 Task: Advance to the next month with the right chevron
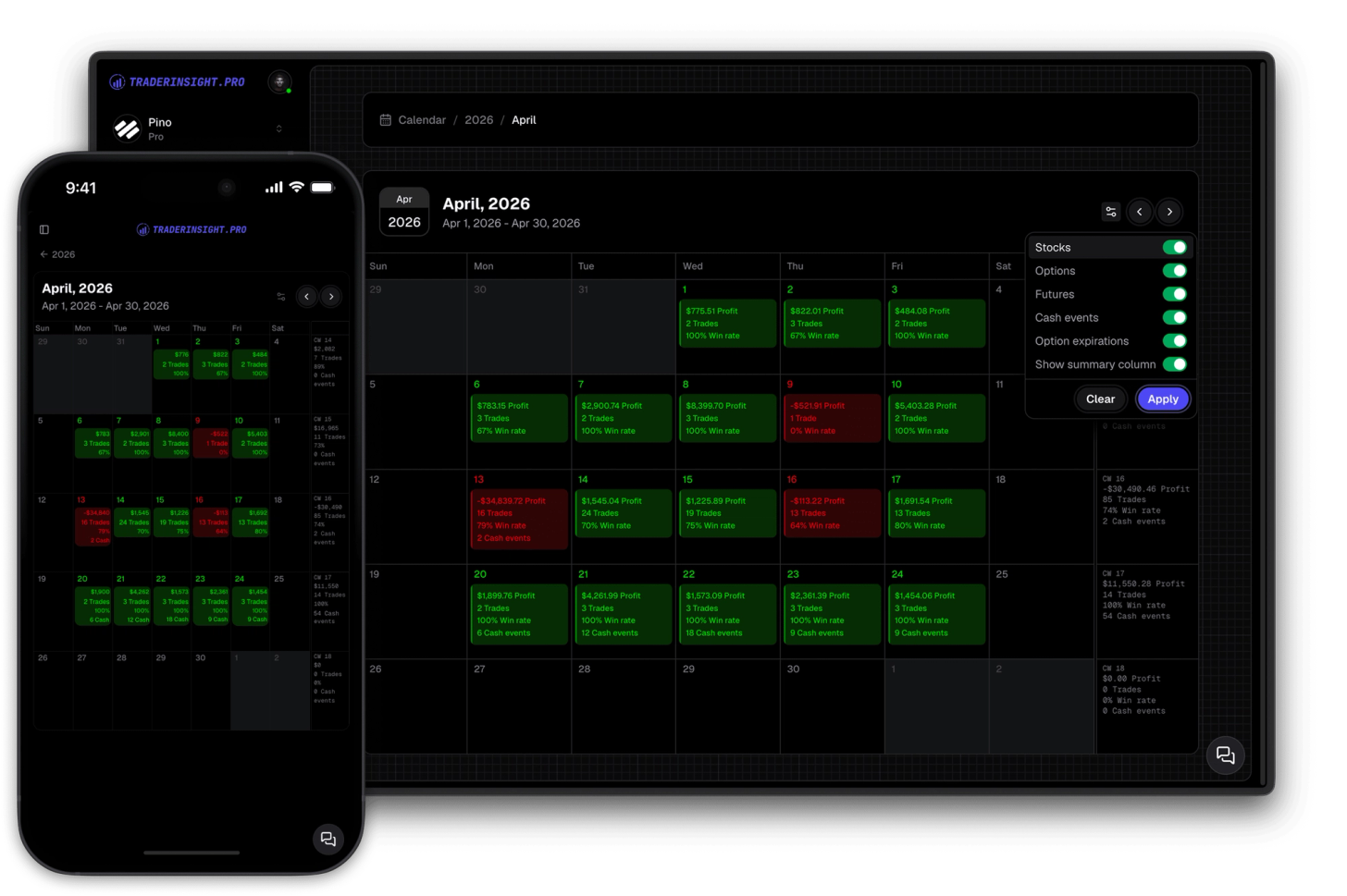[1169, 212]
